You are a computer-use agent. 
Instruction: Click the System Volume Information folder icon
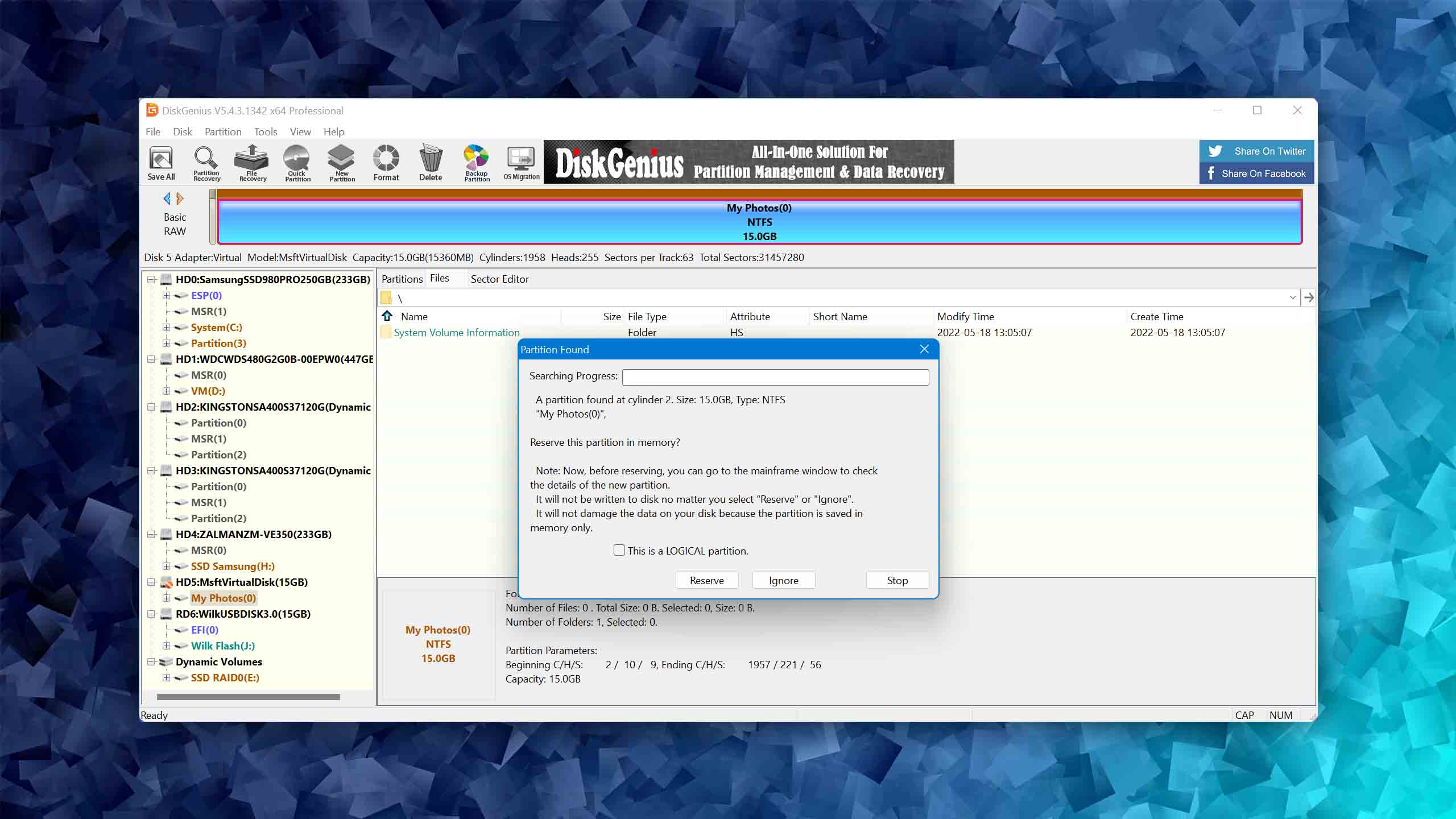[x=386, y=333]
